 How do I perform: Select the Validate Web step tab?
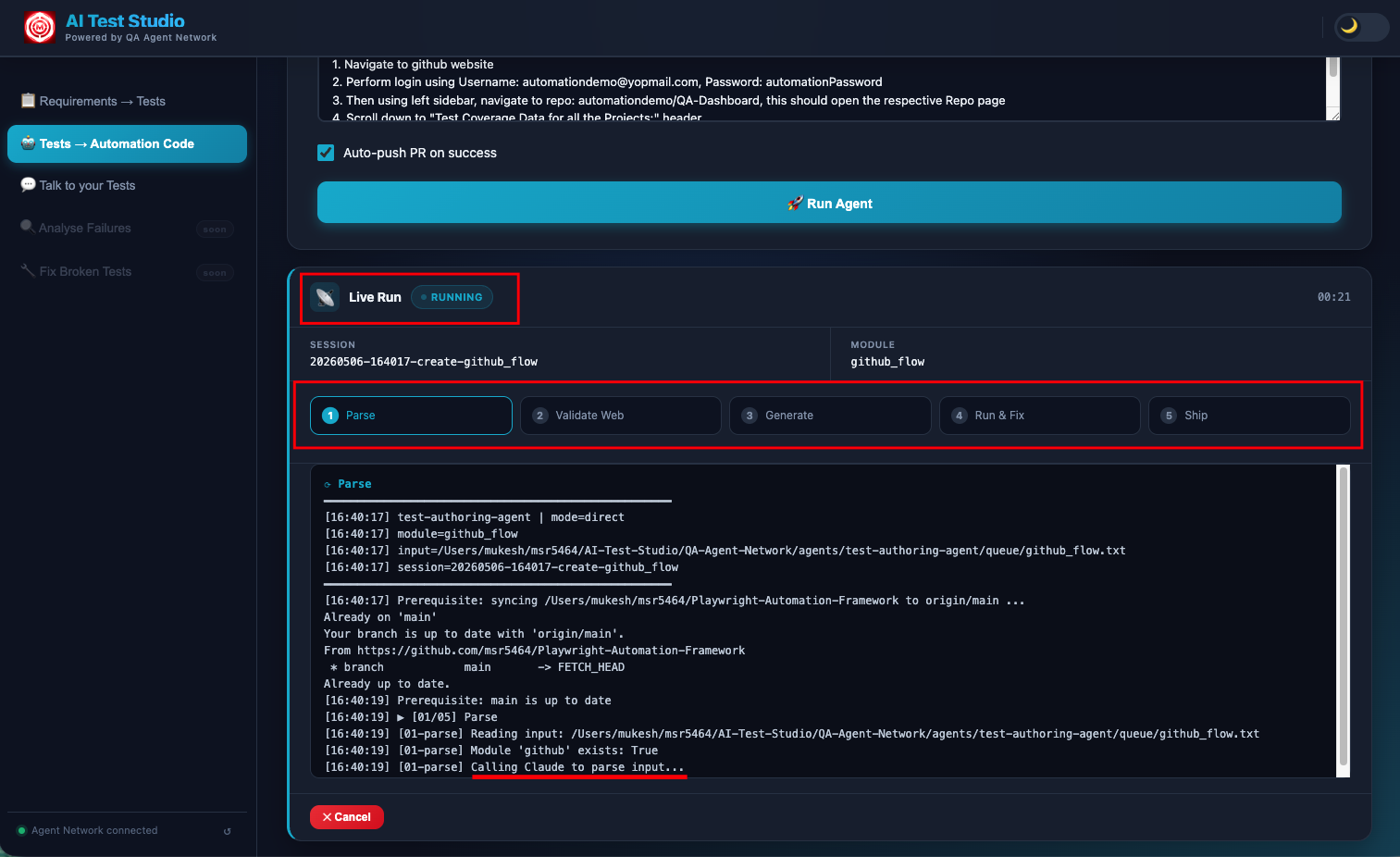[621, 416]
